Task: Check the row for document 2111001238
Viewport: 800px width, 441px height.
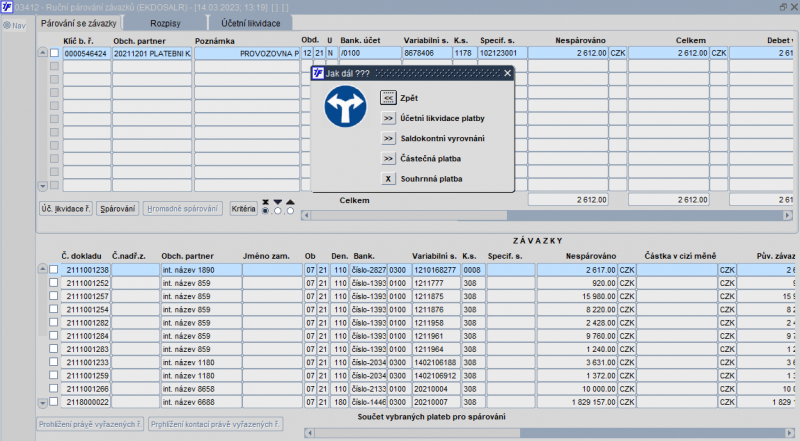Action: click(x=54, y=270)
